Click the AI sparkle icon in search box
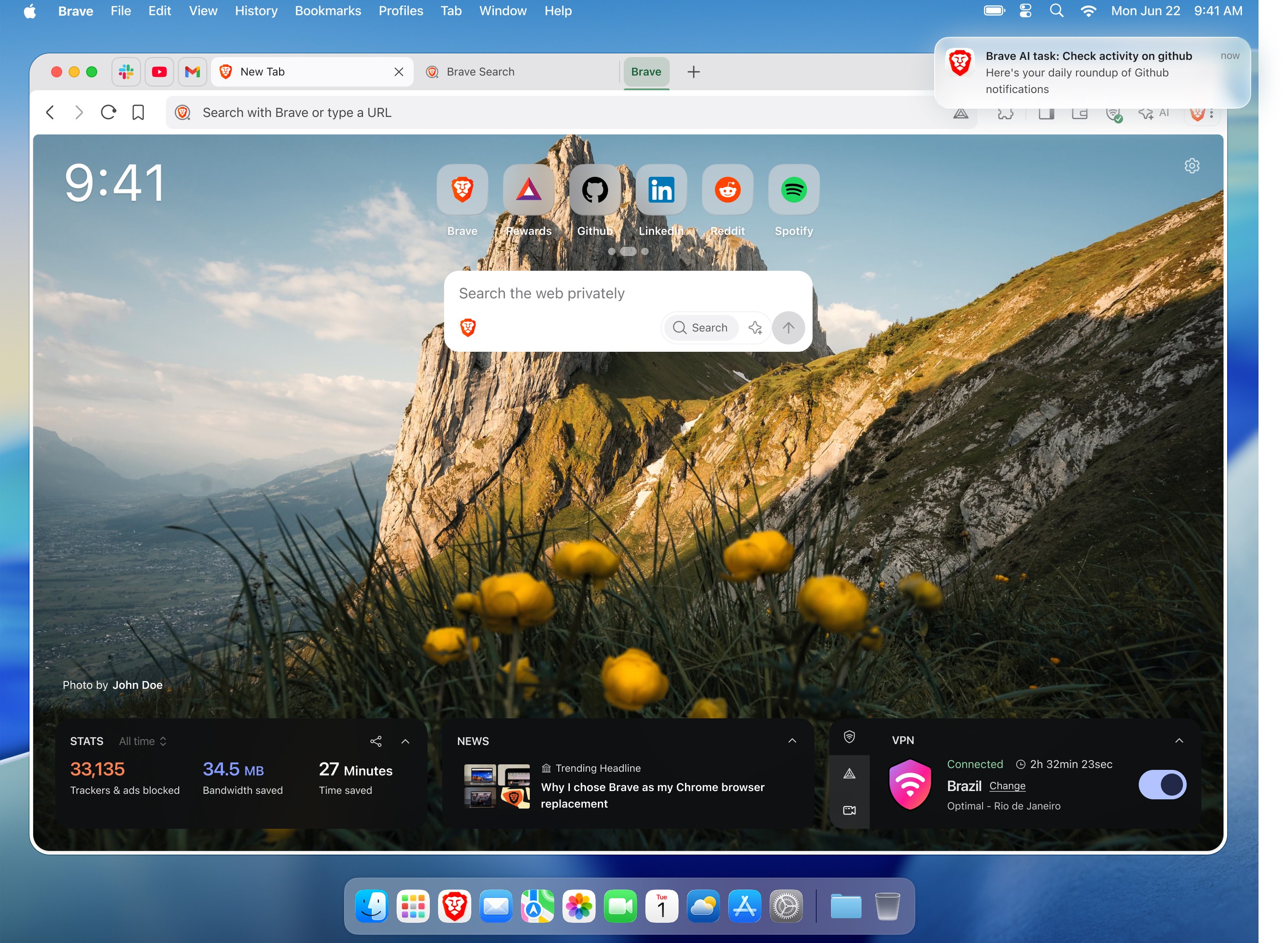The width and height of the screenshot is (1288, 943). pyautogui.click(x=755, y=328)
